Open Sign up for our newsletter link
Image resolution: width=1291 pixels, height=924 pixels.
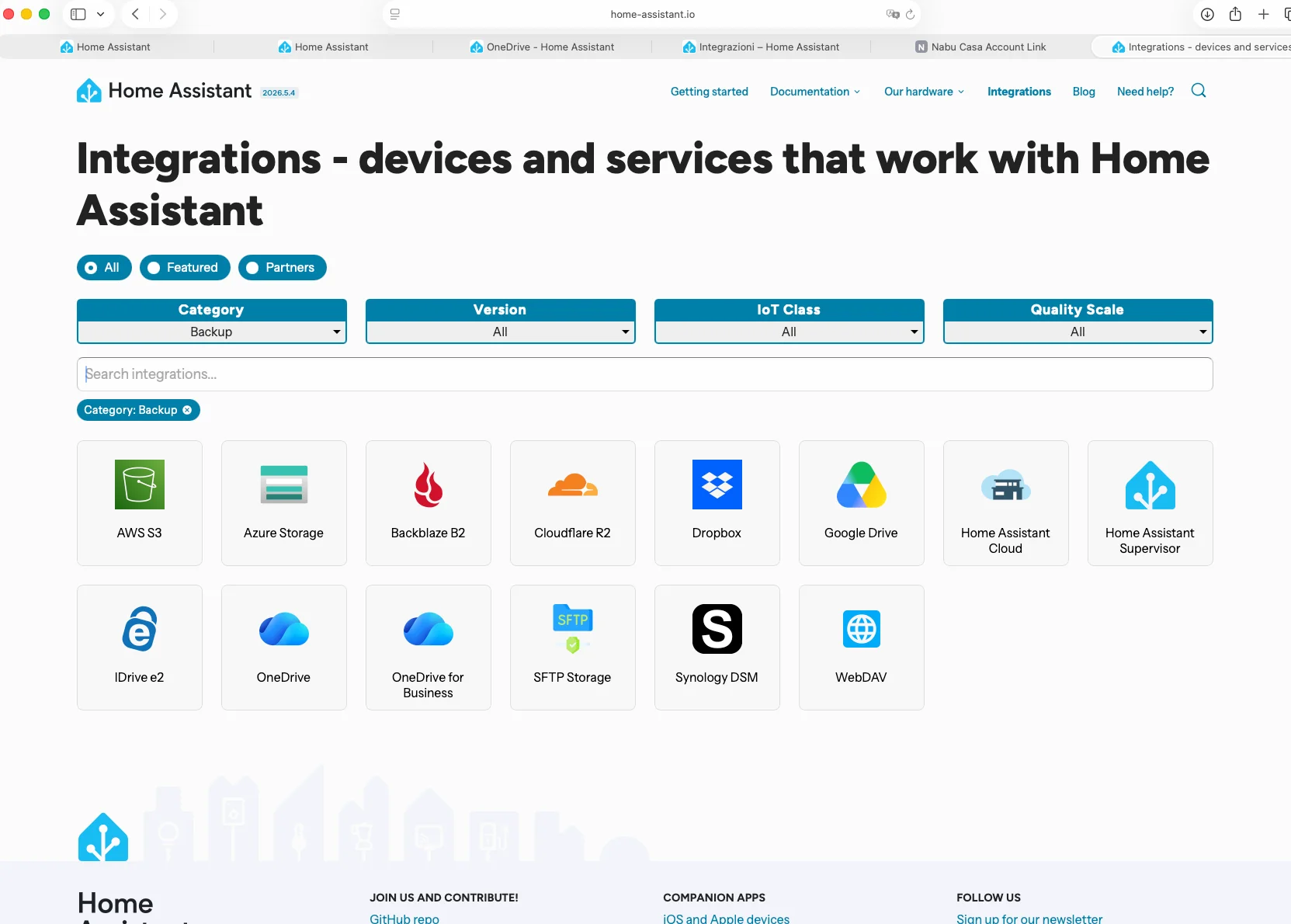pyautogui.click(x=1029, y=919)
